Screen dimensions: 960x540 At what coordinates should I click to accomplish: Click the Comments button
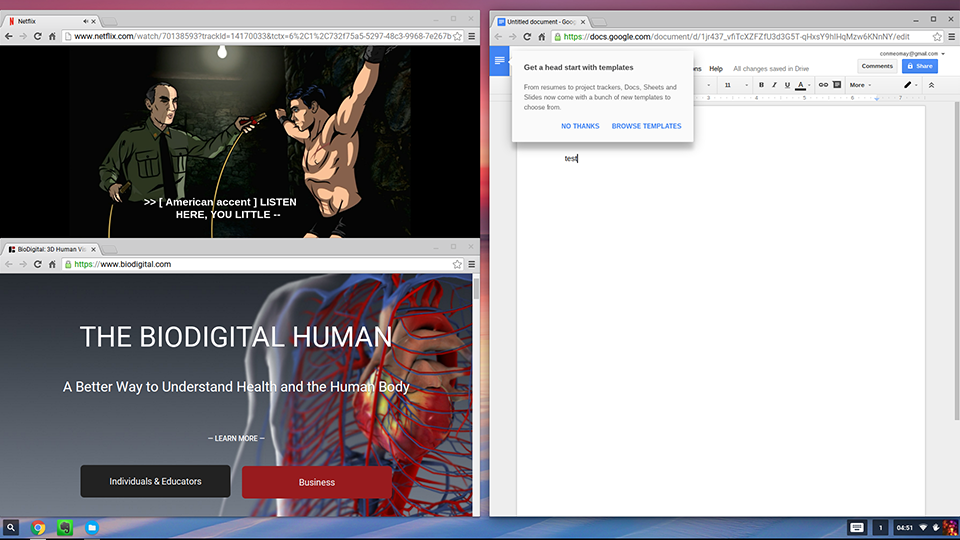click(x=877, y=66)
